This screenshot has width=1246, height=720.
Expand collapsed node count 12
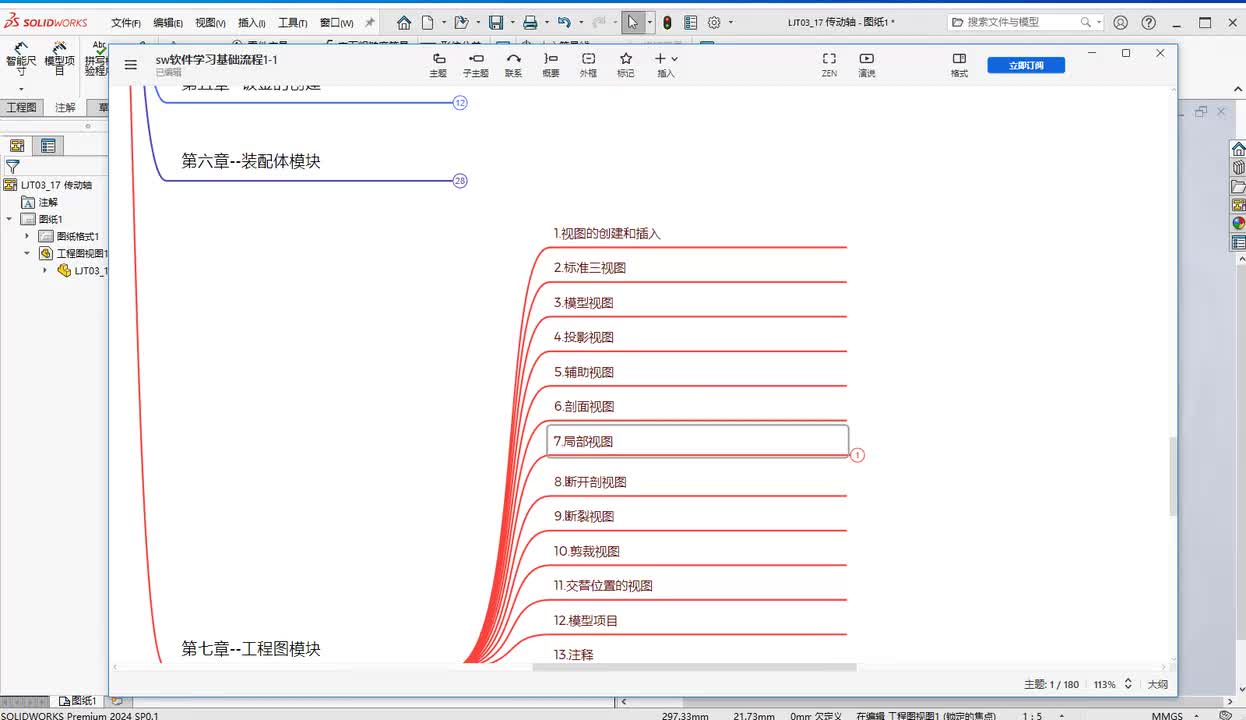point(460,103)
